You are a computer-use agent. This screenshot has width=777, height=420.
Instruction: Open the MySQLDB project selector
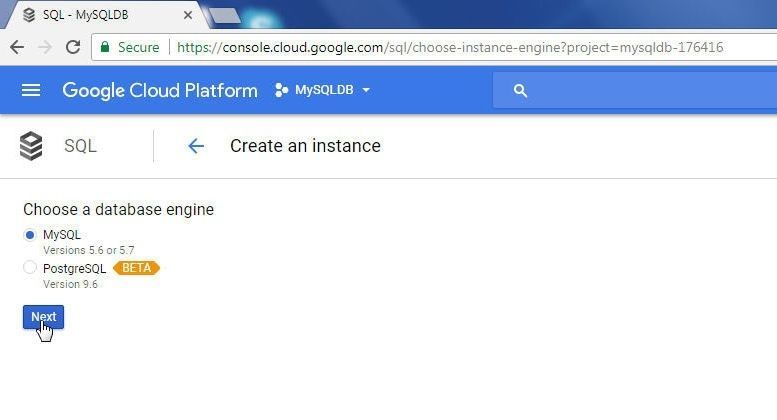[x=322, y=90]
